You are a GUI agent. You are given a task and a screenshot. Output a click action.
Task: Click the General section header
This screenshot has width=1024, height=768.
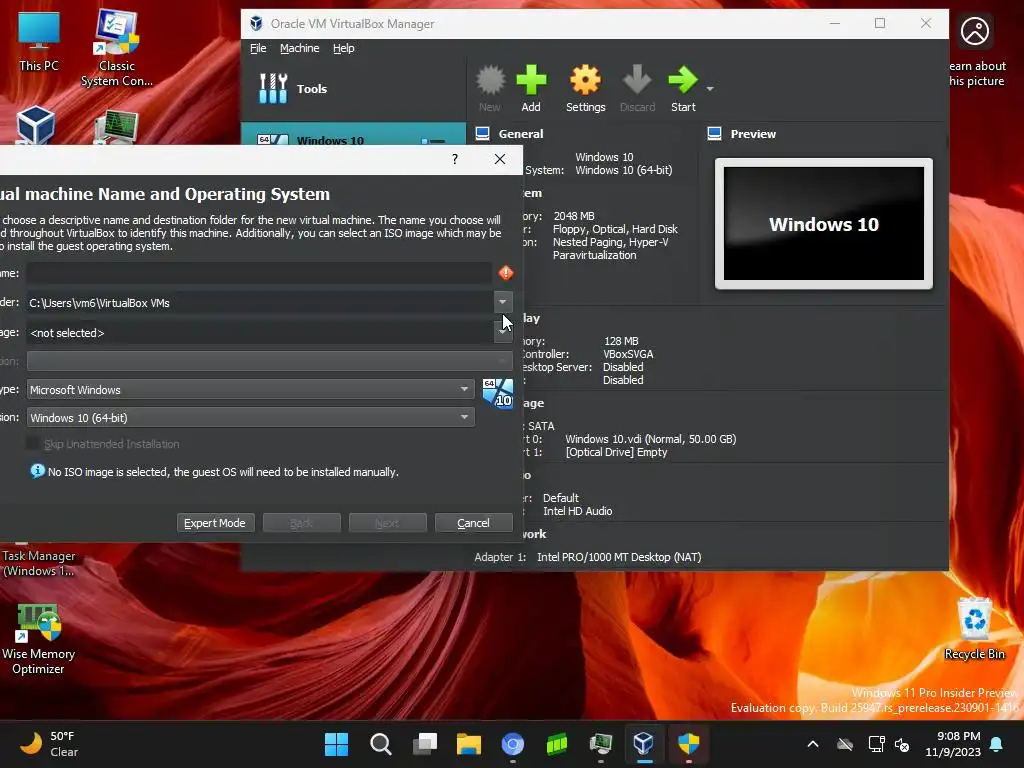(x=520, y=134)
